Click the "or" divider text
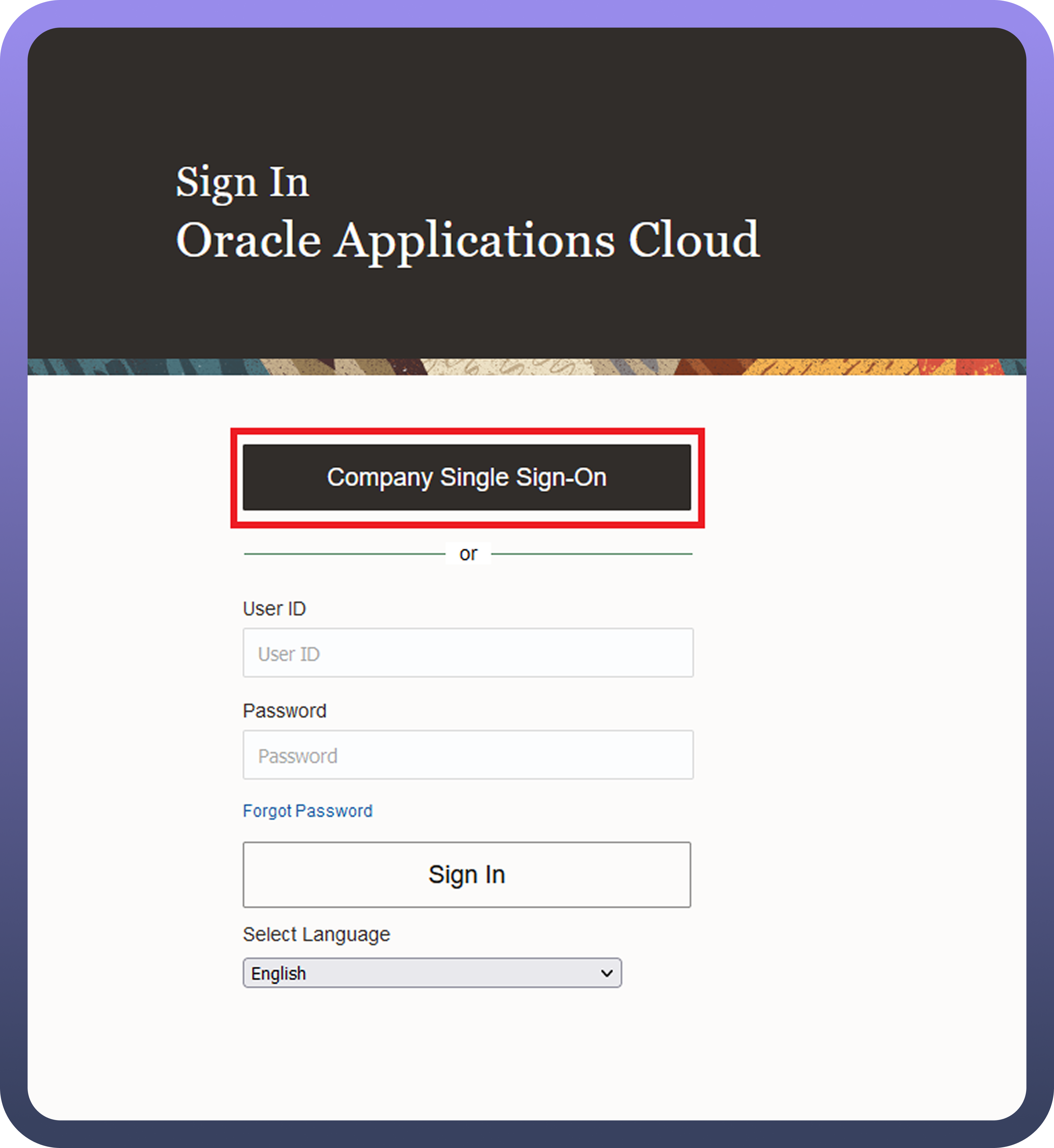Viewport: 1054px width, 1148px height. 468,554
